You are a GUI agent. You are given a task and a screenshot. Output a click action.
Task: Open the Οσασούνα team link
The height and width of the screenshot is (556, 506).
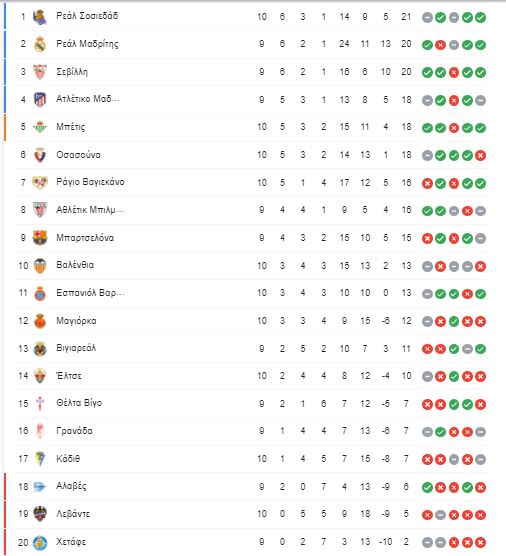click(78, 155)
